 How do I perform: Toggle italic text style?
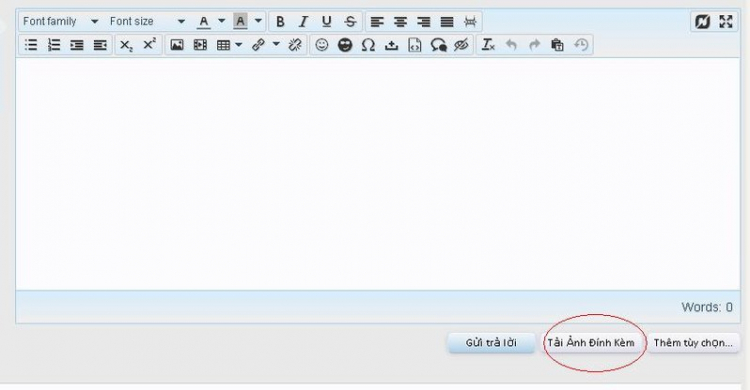tap(303, 22)
